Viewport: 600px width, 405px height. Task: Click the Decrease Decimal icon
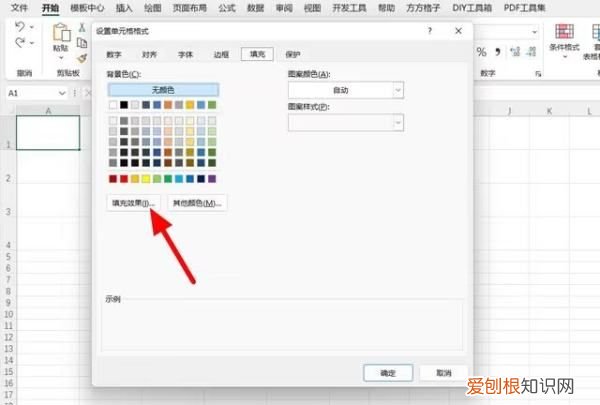pyautogui.click(x=532, y=52)
